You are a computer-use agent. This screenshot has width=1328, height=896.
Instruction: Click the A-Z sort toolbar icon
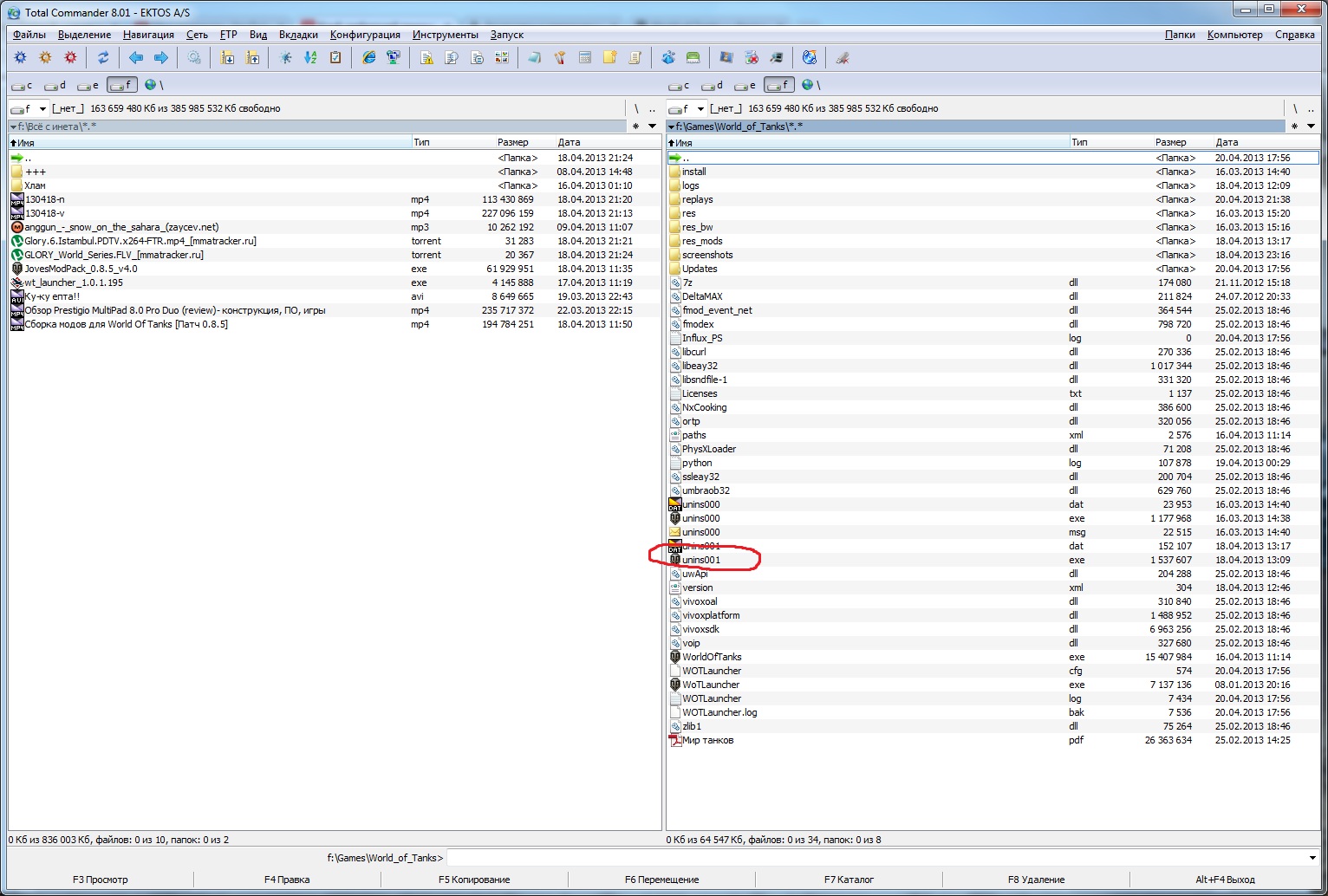(x=310, y=57)
